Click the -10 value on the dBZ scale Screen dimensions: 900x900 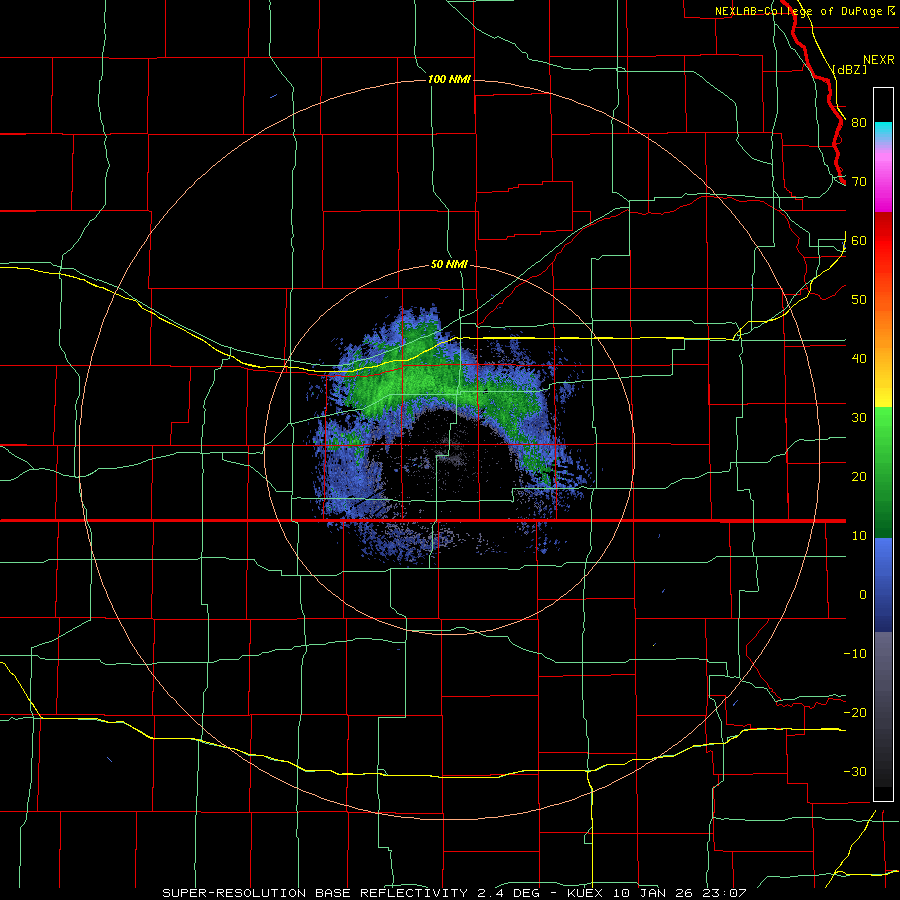[x=855, y=654]
